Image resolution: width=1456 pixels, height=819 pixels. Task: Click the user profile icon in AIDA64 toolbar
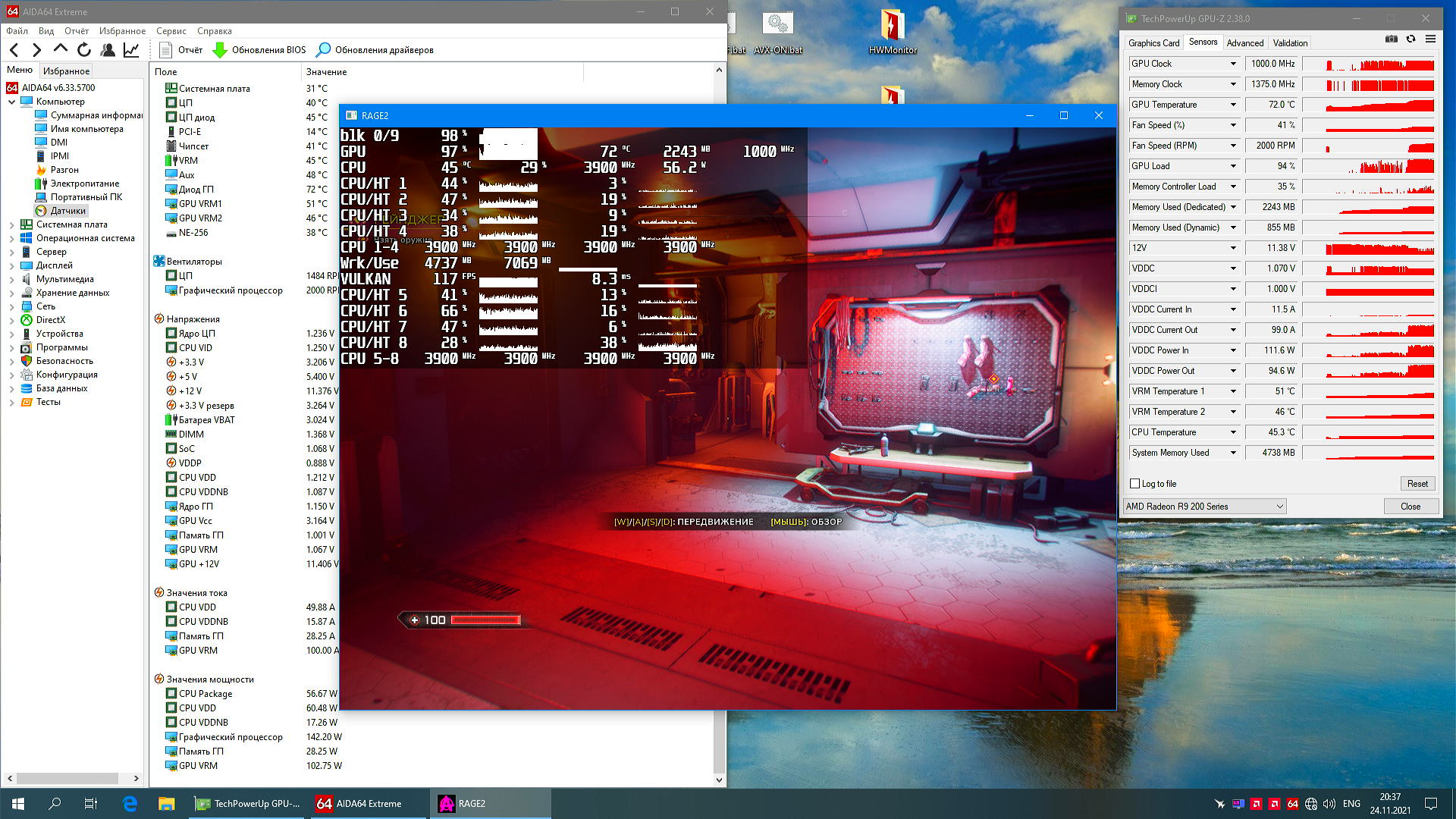point(108,50)
